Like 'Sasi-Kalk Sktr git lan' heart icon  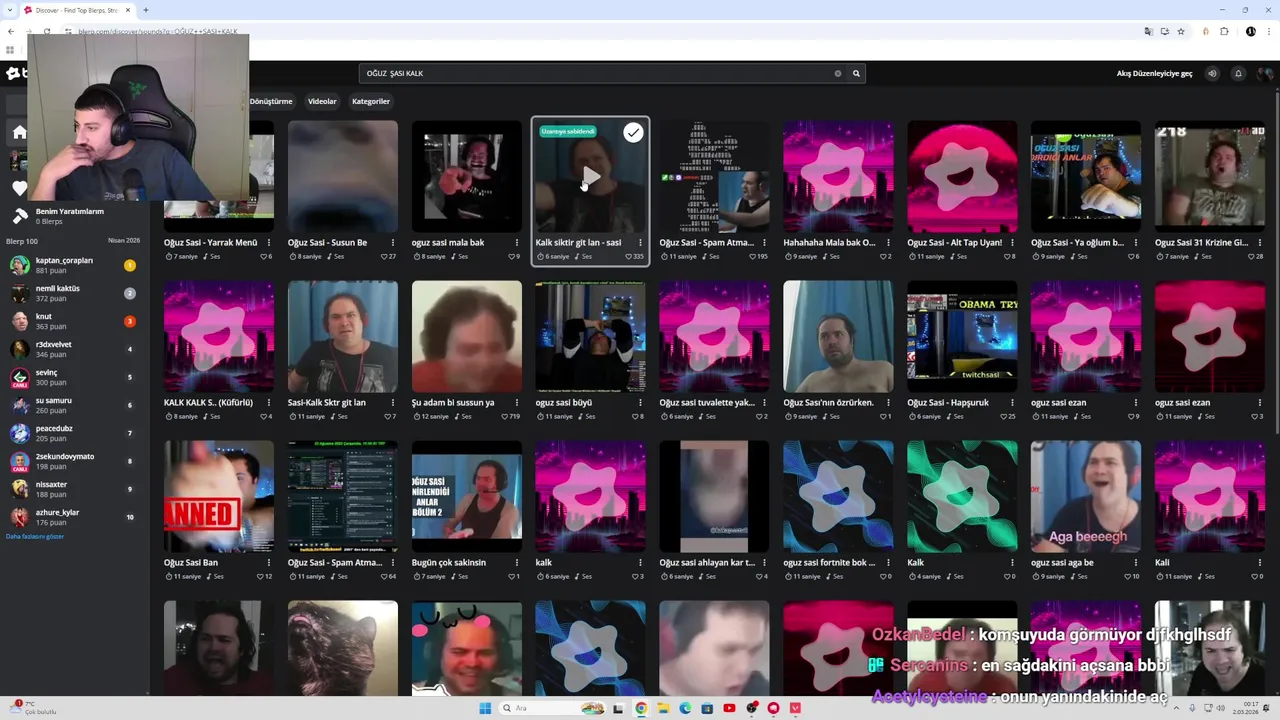[x=387, y=416]
